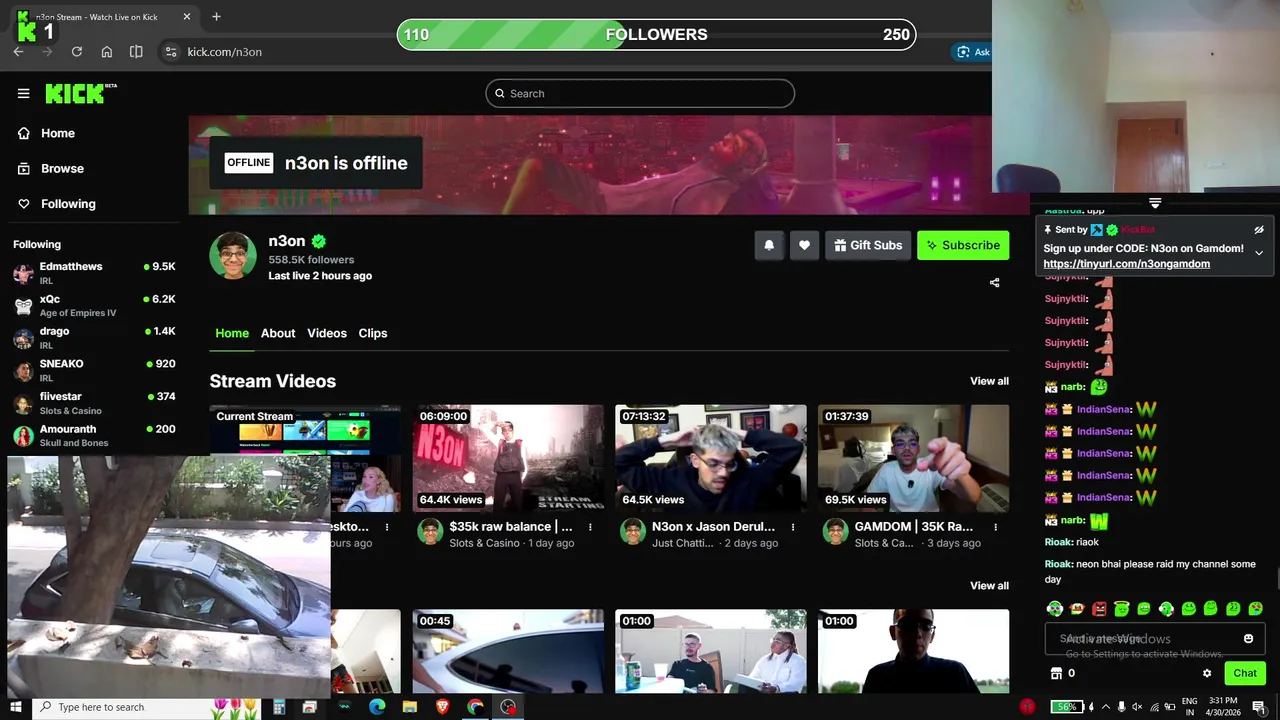
Task: Toggle n3on notification bell
Action: (x=769, y=245)
